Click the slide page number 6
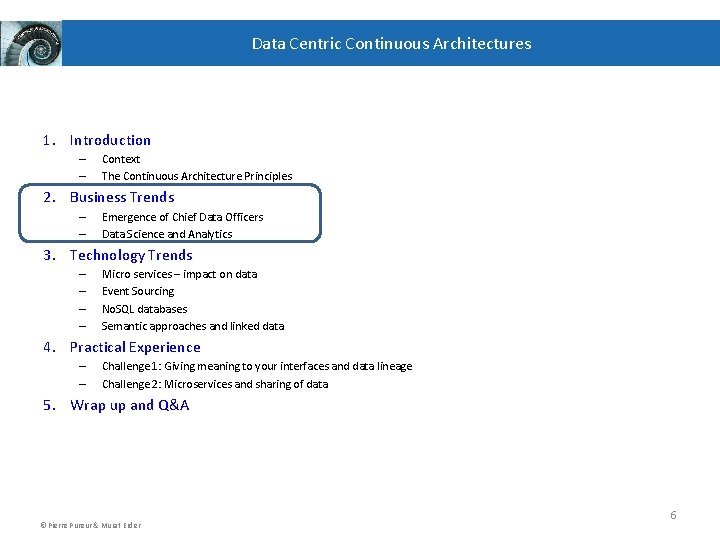 (x=673, y=515)
